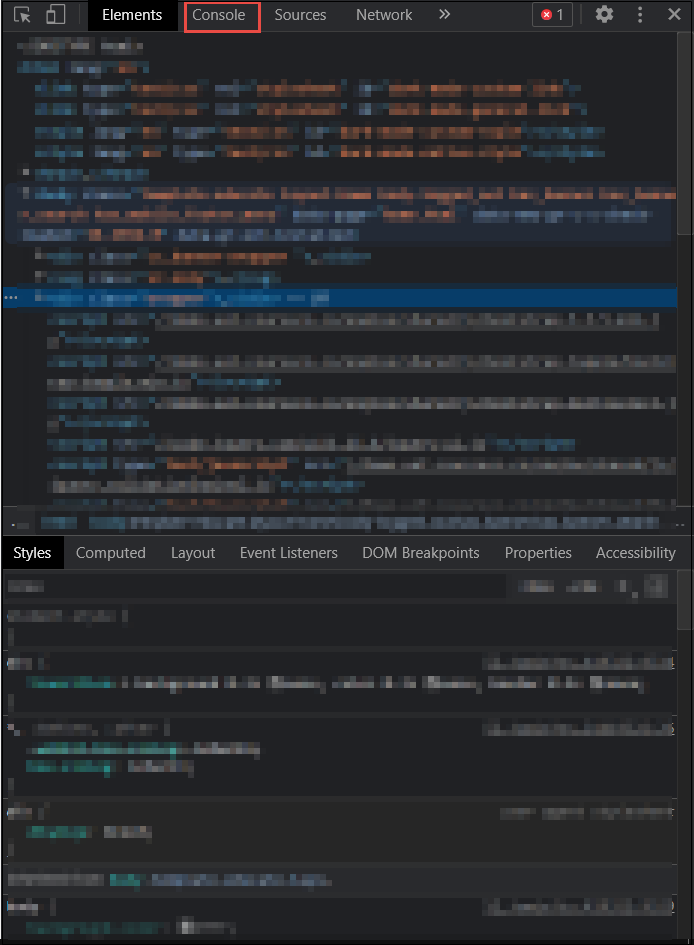Select the Elements tab
Image resolution: width=694 pixels, height=945 pixels.
[x=132, y=15]
